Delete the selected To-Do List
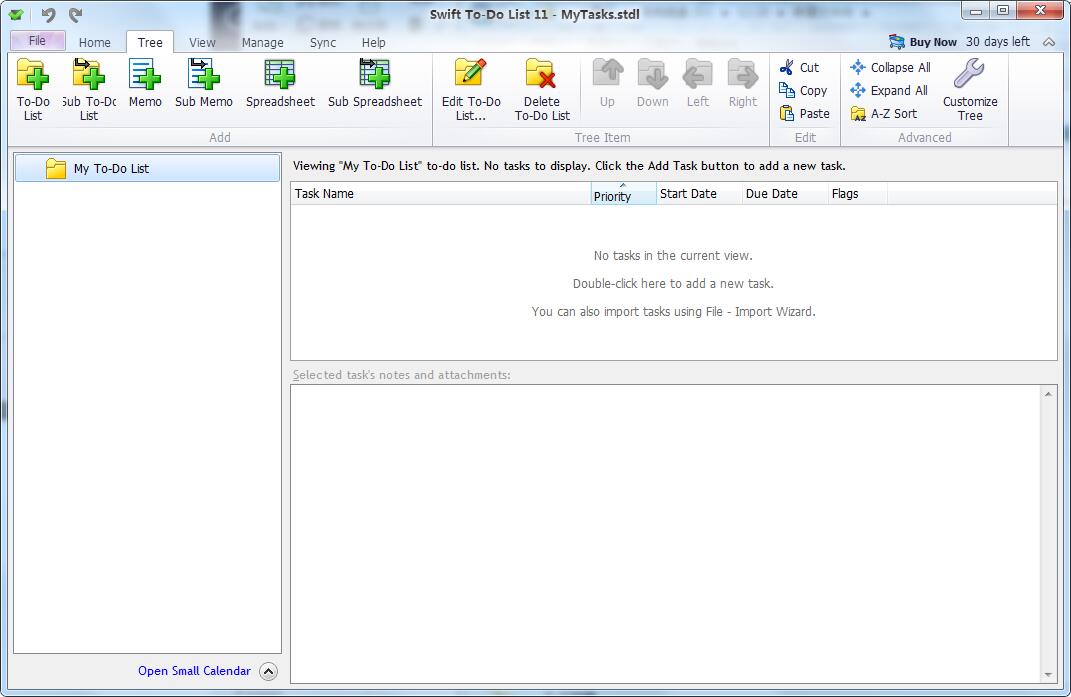This screenshot has height=697, width=1071. click(x=542, y=90)
